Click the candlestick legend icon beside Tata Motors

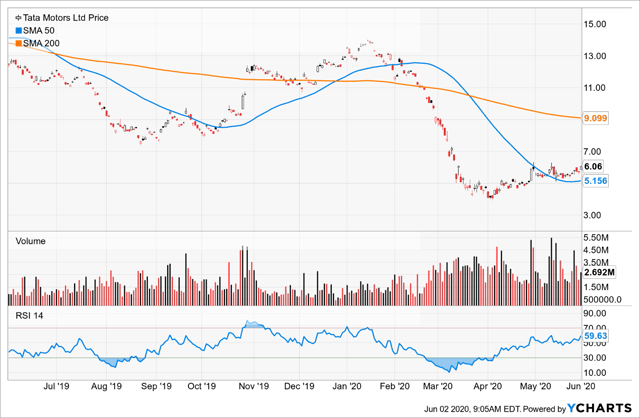18,18
